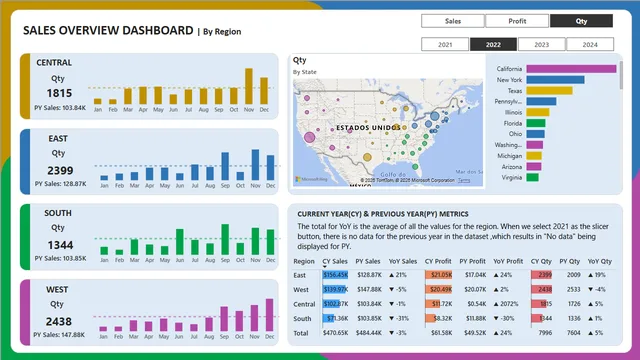Sort by the CY Sales column header

(335, 261)
